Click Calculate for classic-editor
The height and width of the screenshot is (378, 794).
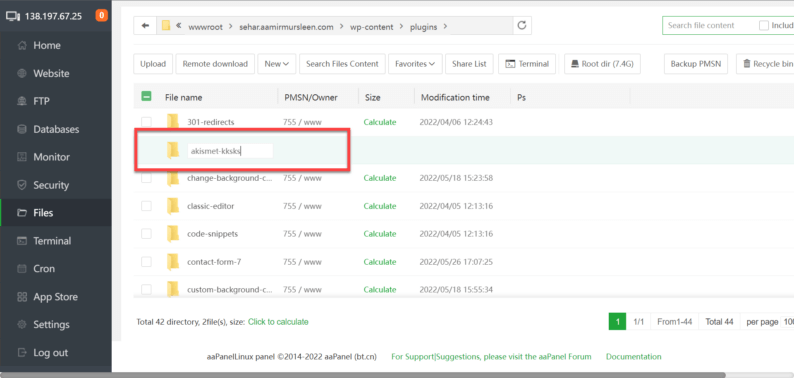pos(380,206)
